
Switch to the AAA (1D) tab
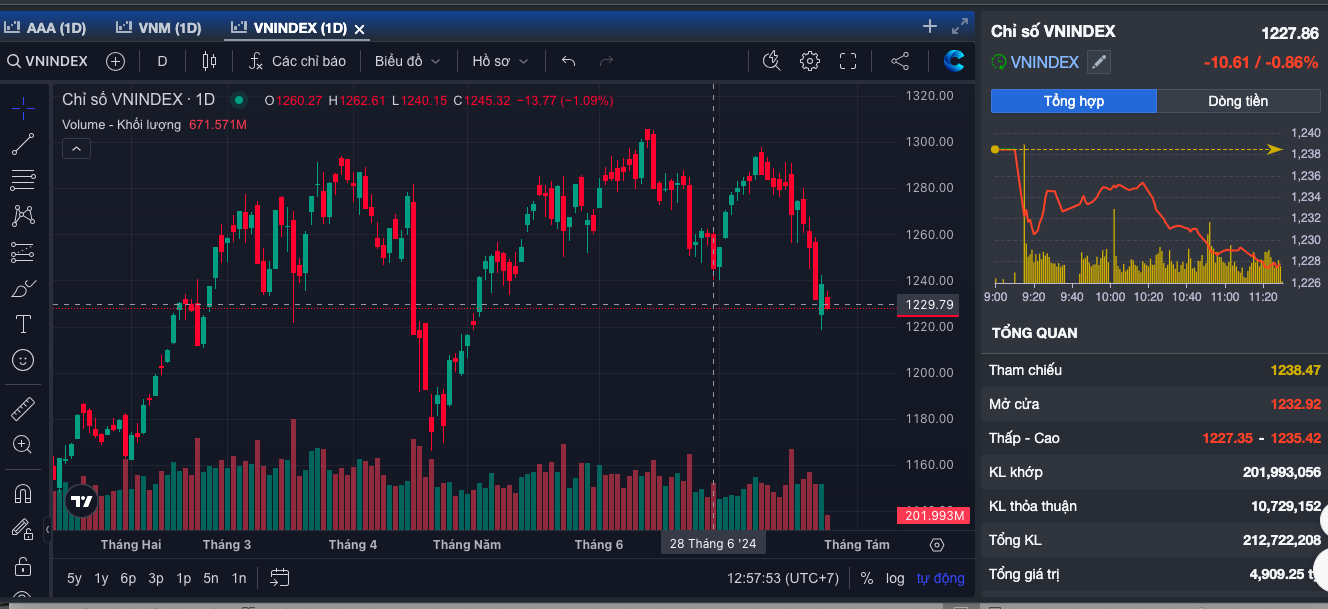click(47, 28)
